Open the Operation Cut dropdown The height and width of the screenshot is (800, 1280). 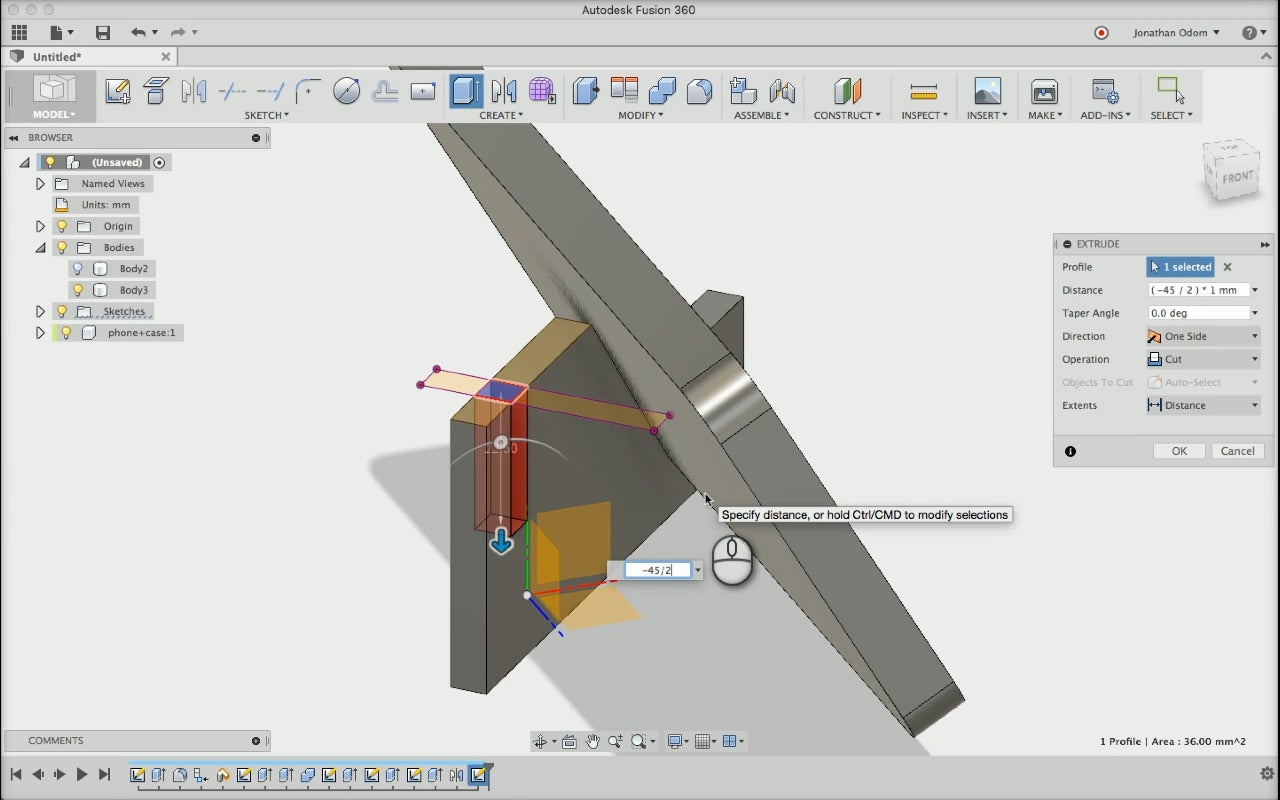tap(1203, 359)
